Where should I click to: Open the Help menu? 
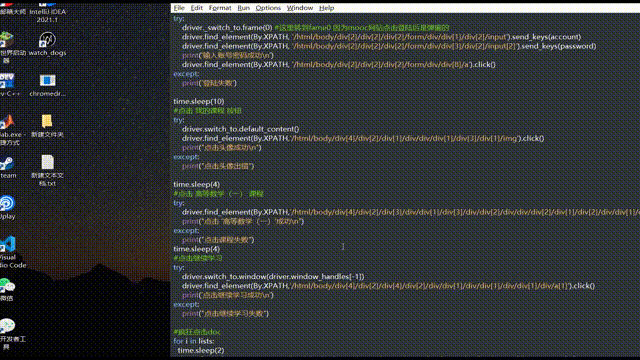326,8
